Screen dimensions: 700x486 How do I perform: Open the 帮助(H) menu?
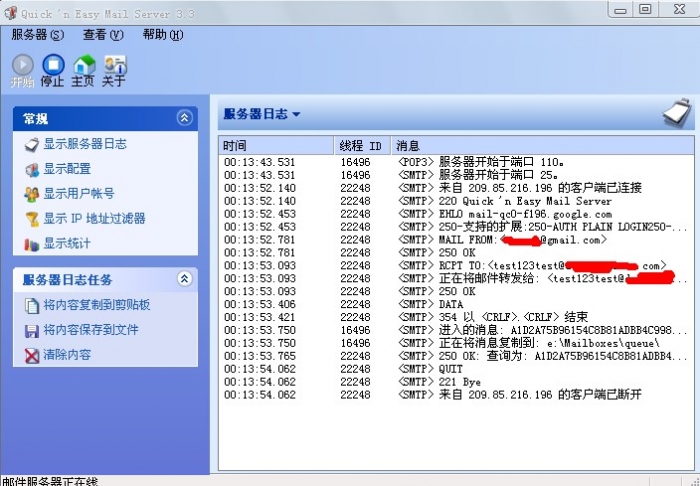(x=163, y=35)
